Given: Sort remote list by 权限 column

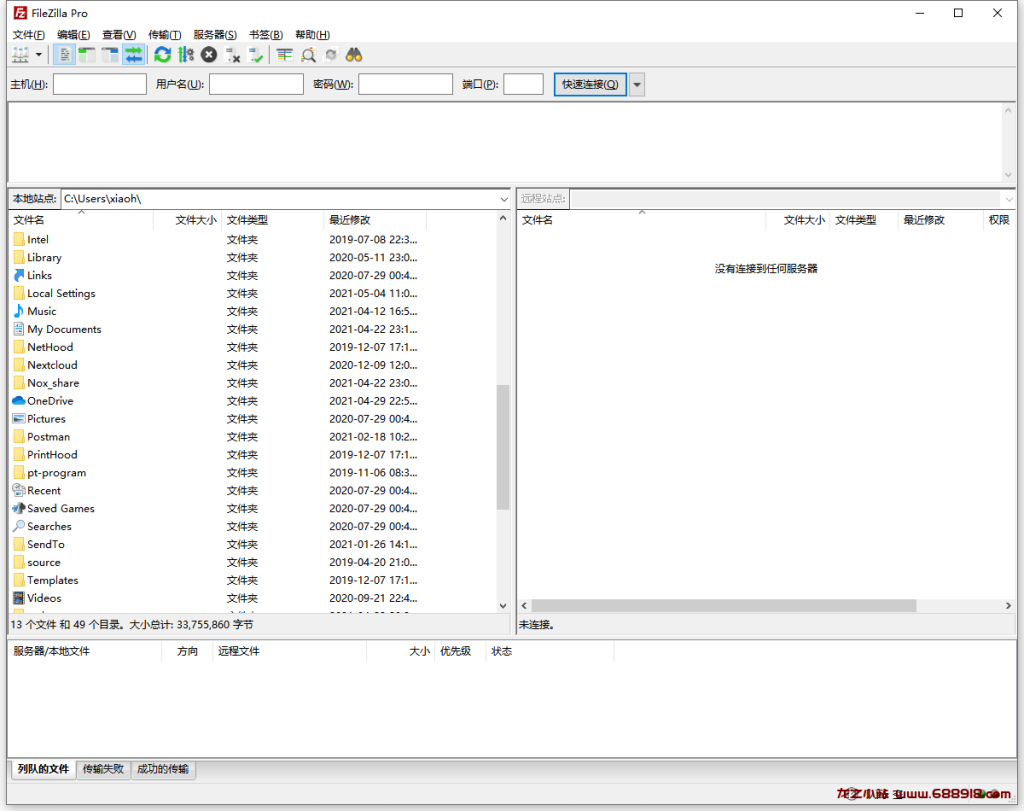Looking at the screenshot, I should [999, 220].
